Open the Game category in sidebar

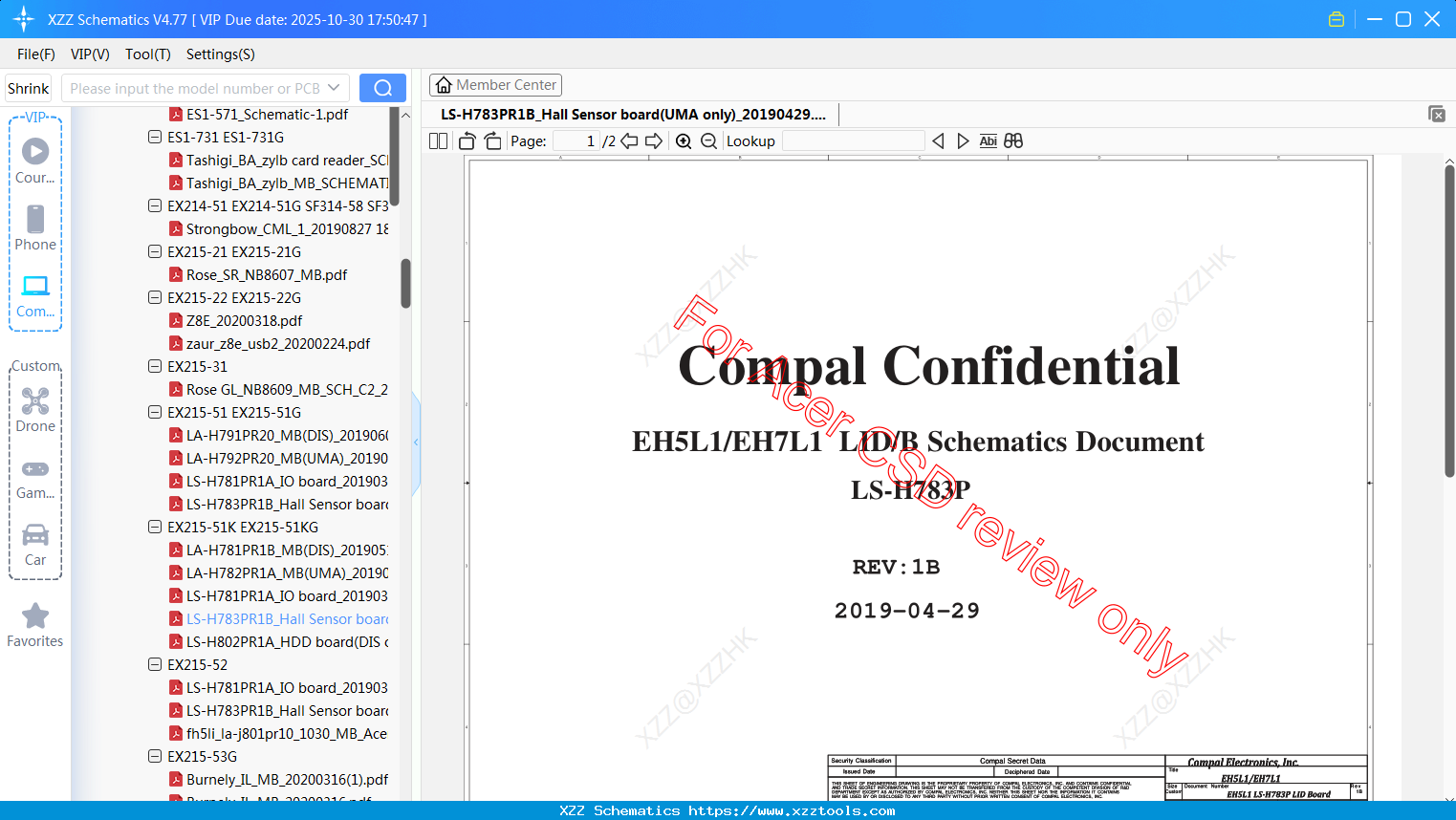click(35, 478)
